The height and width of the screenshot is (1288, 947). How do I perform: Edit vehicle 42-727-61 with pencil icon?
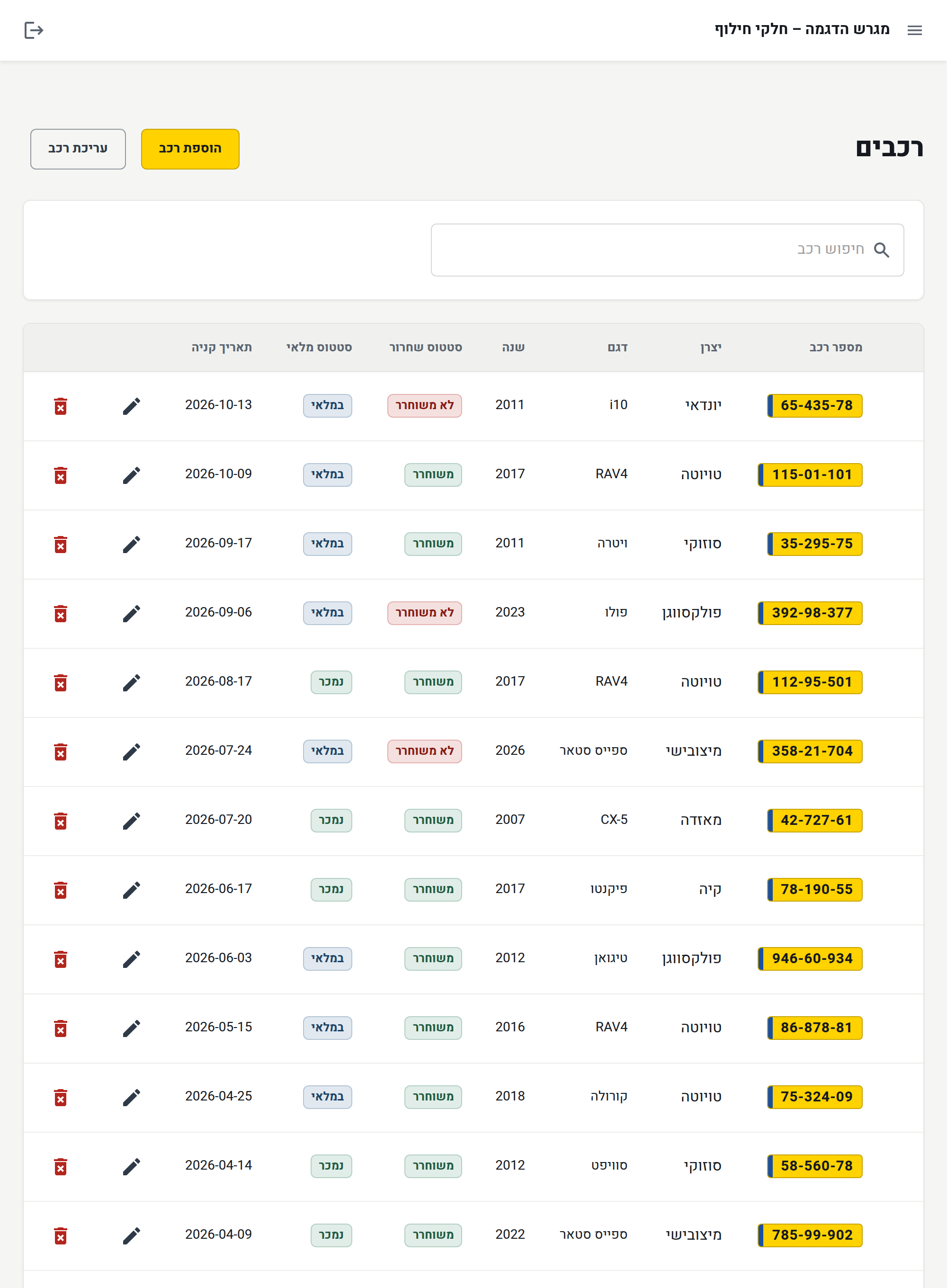click(x=131, y=820)
